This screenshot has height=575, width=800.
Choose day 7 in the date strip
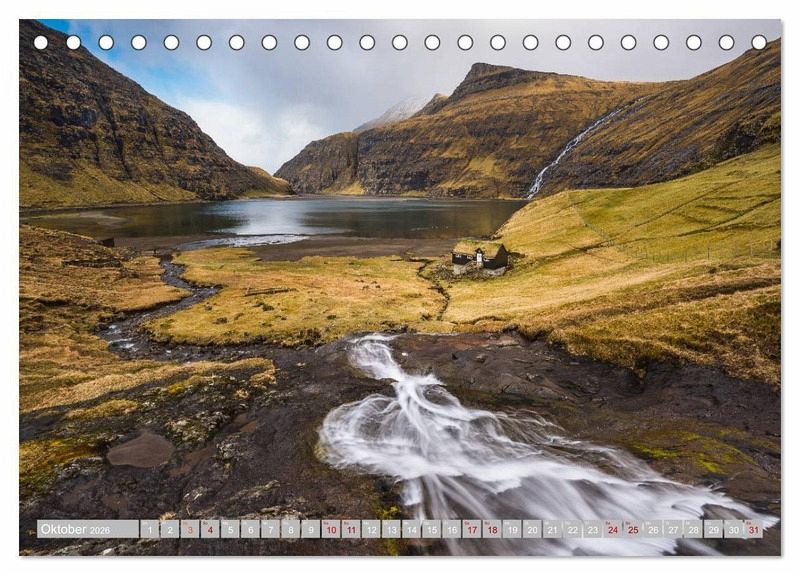(x=270, y=529)
